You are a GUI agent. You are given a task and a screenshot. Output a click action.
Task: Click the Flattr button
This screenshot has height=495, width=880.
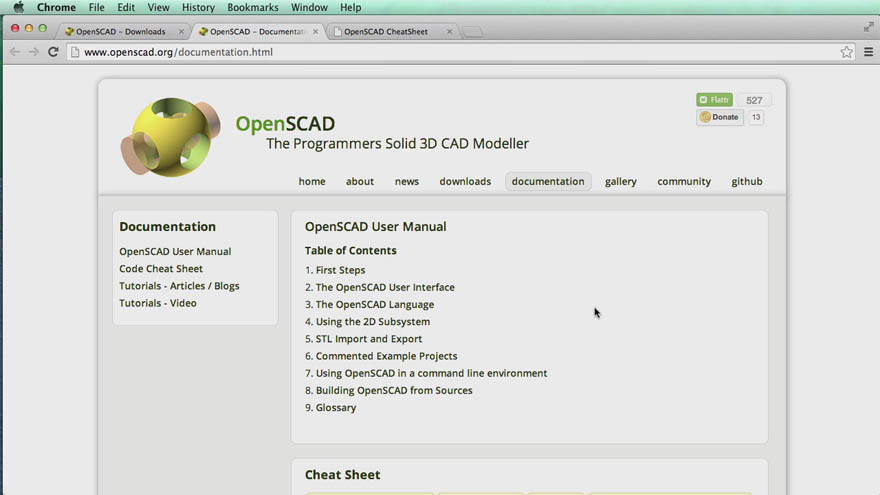point(714,100)
